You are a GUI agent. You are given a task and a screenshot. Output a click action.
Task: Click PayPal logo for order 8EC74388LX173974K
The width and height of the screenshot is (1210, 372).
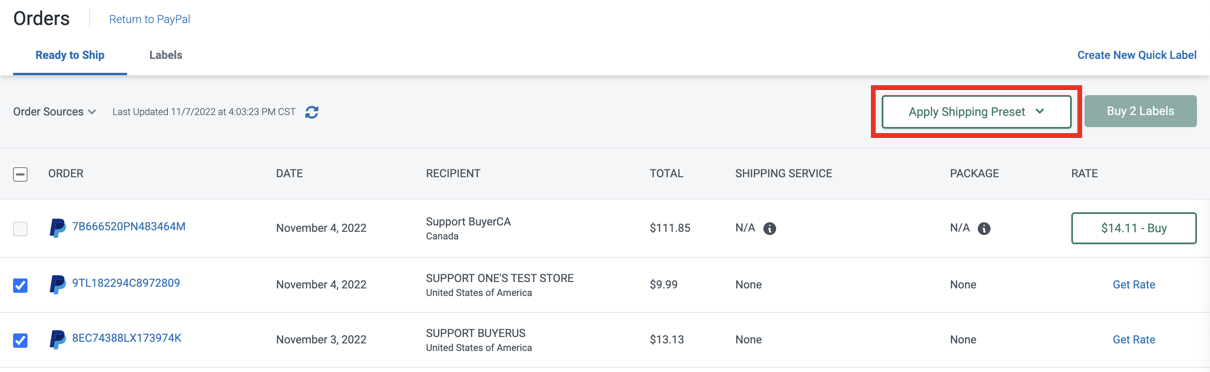coord(58,339)
